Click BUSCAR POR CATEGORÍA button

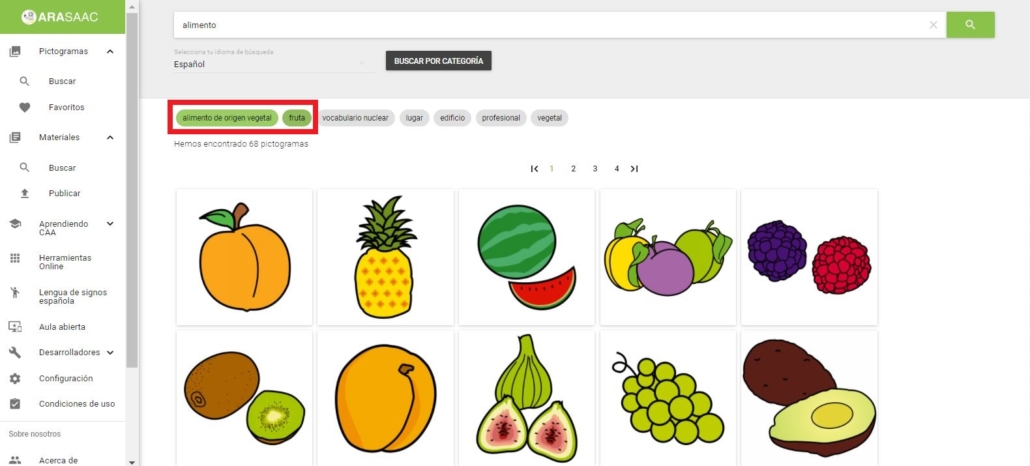coord(439,61)
